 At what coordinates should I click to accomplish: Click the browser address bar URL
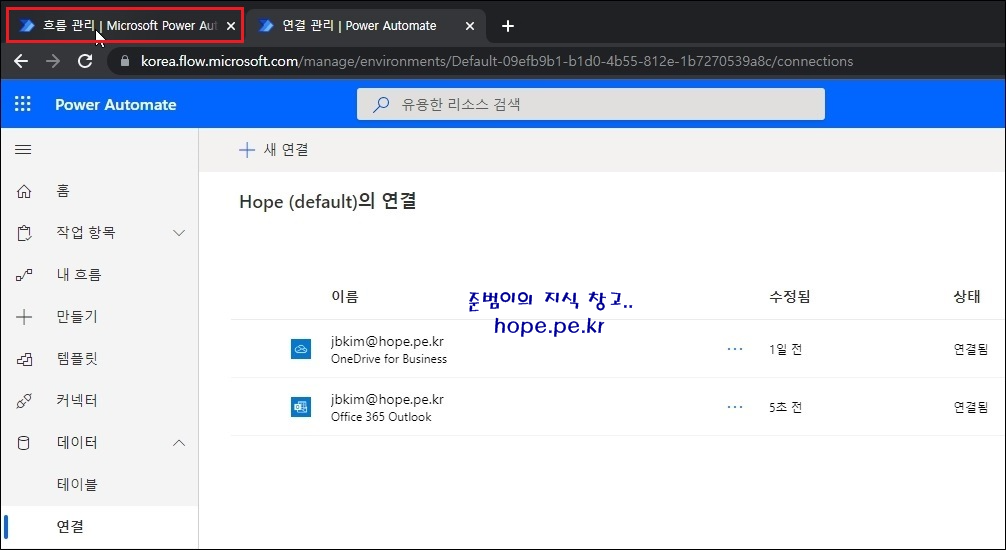click(x=497, y=61)
